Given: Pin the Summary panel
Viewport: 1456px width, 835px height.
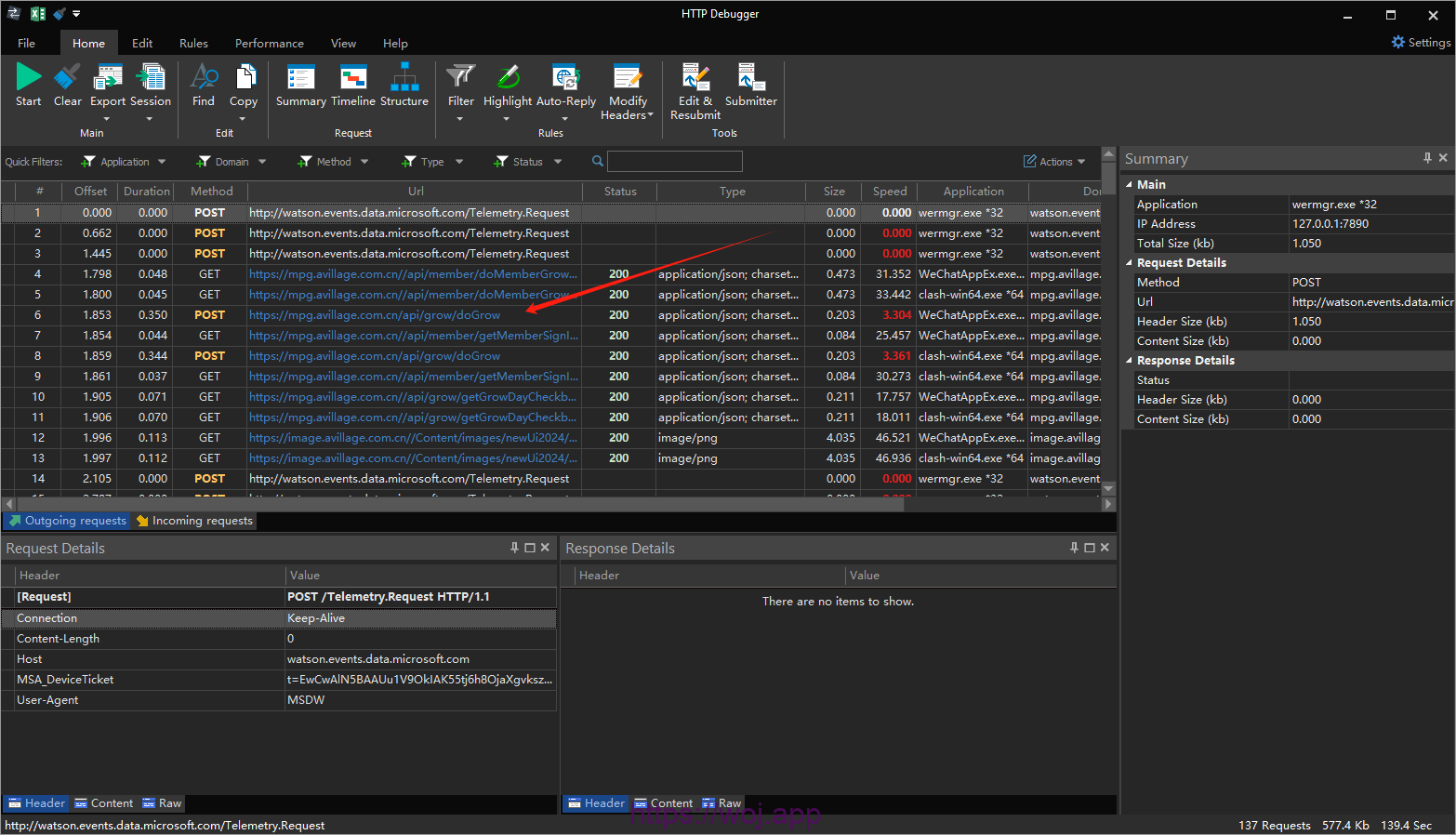Looking at the screenshot, I should point(1427,158).
